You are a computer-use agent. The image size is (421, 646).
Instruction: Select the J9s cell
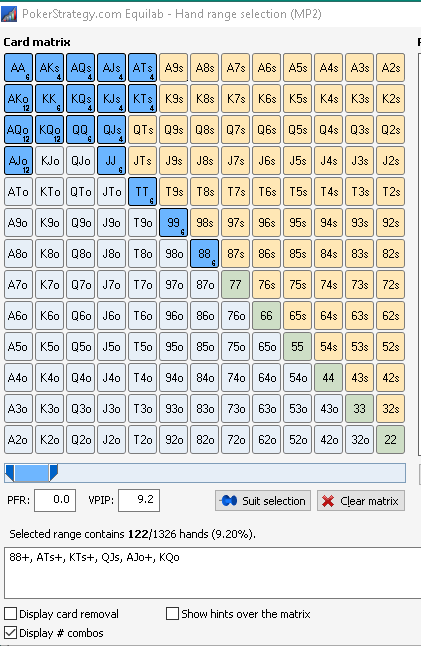[174, 161]
